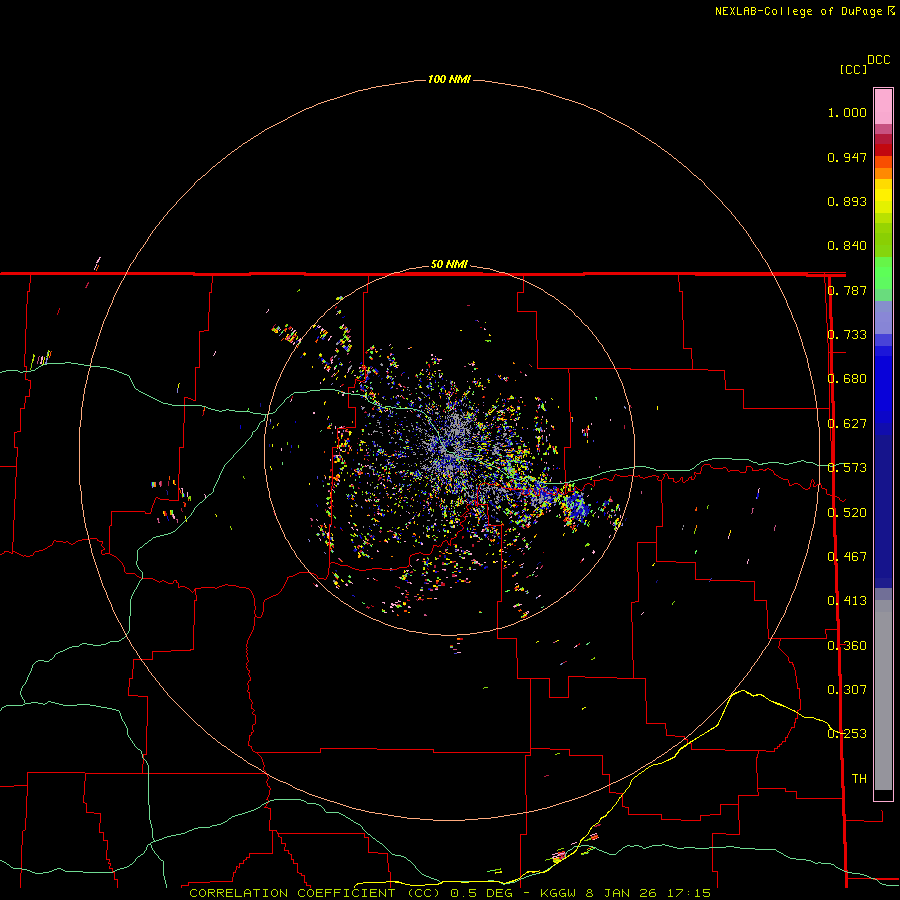Click the 0.840 value on color scale
900x900 pixels.
847,246
